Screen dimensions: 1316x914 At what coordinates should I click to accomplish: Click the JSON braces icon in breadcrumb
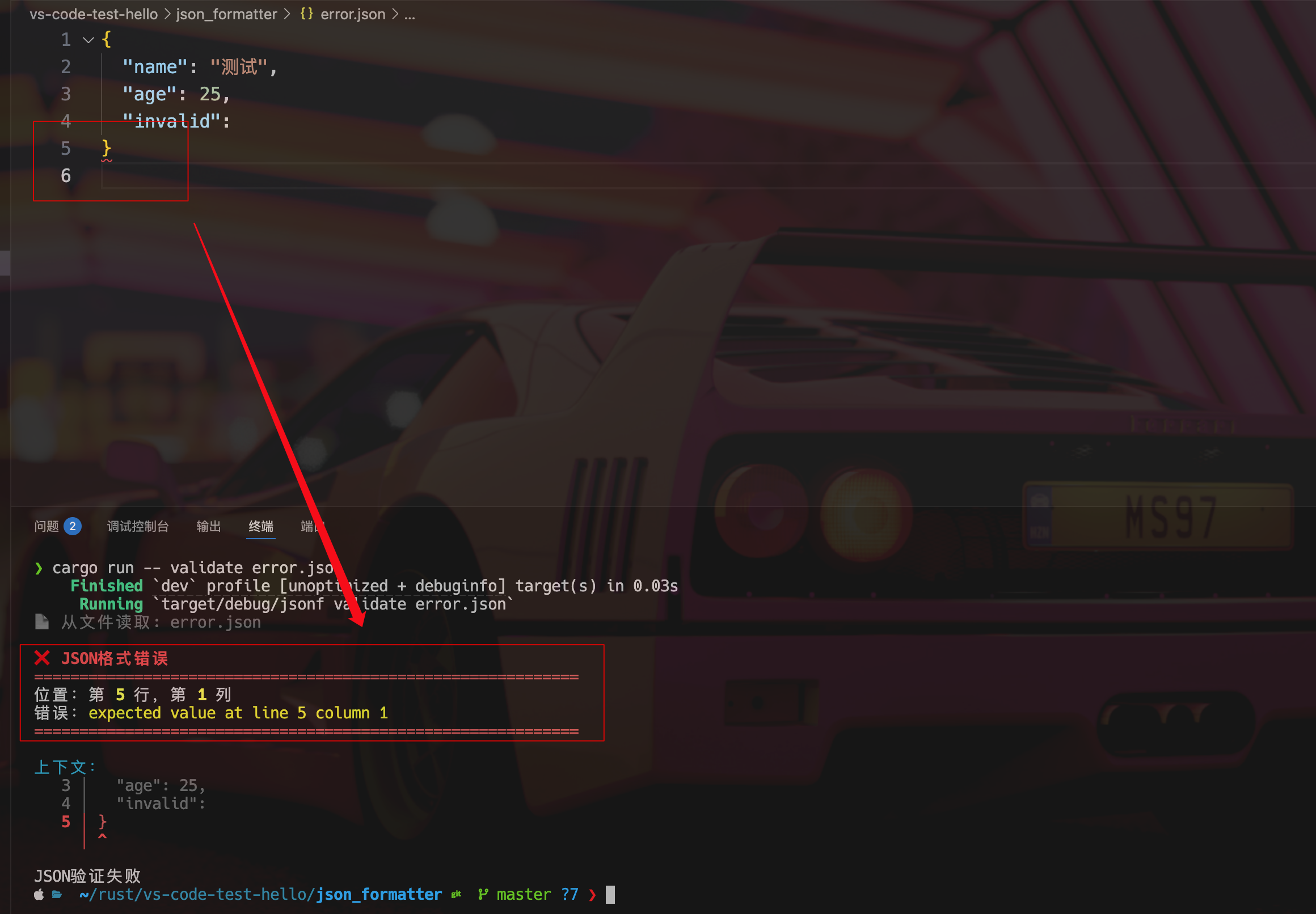point(306,14)
